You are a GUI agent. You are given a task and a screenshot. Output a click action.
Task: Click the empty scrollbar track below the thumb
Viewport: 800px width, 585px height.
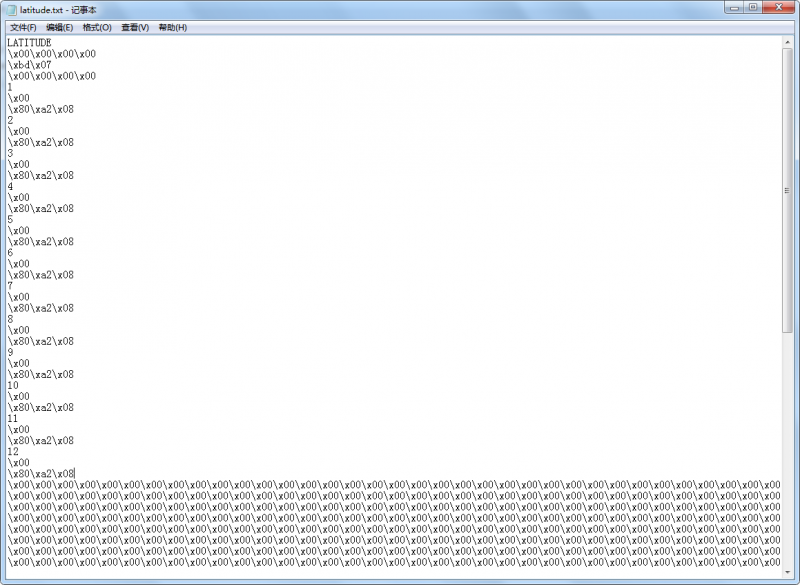coord(787,450)
